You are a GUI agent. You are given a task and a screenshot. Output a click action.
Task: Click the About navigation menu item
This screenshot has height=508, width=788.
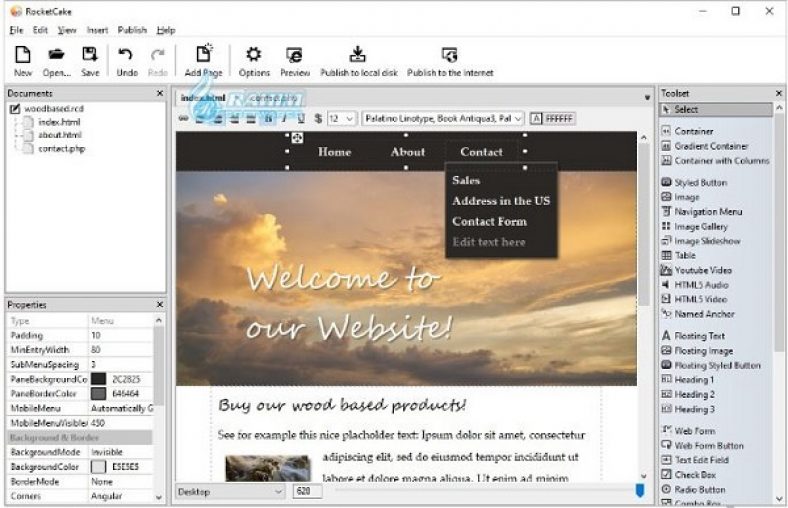pyautogui.click(x=408, y=152)
